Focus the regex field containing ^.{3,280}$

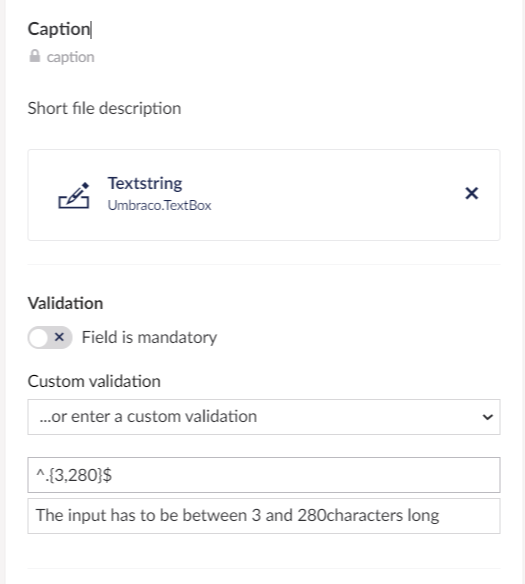[264, 475]
